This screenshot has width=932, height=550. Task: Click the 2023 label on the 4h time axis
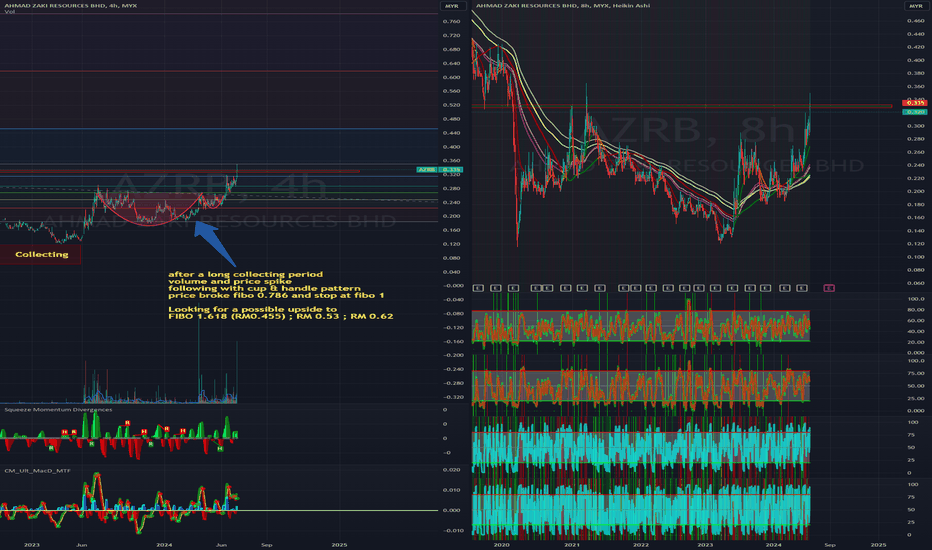pos(32,545)
